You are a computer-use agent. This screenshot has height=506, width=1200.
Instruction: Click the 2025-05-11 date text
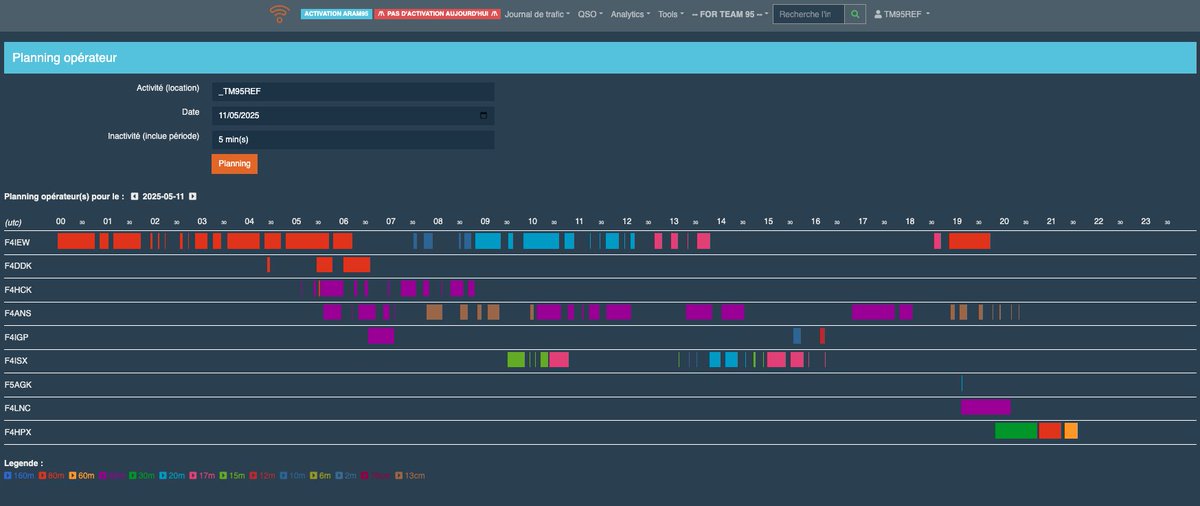click(x=164, y=196)
